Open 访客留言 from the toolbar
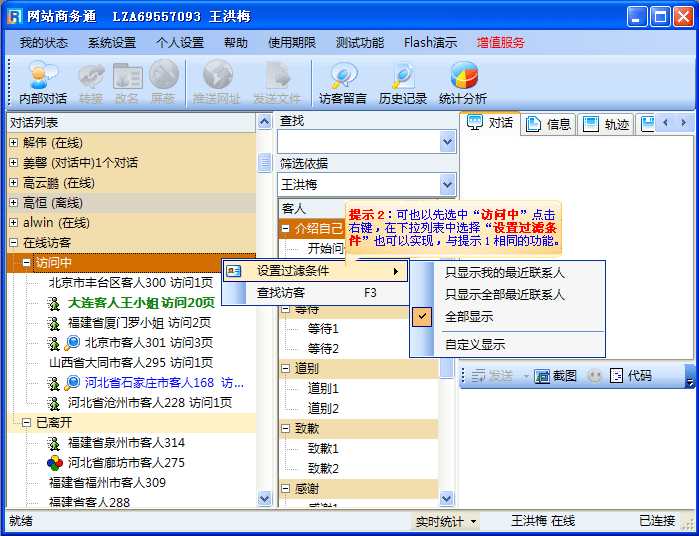Image resolution: width=699 pixels, height=536 pixels. click(343, 82)
